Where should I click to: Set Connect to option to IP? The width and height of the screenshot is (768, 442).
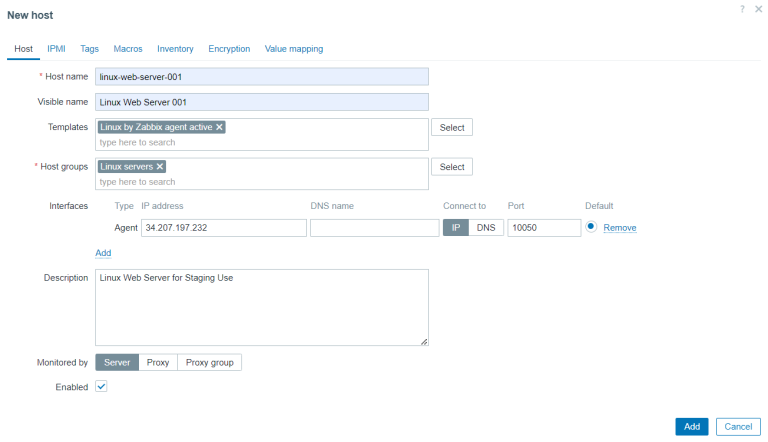coord(455,228)
